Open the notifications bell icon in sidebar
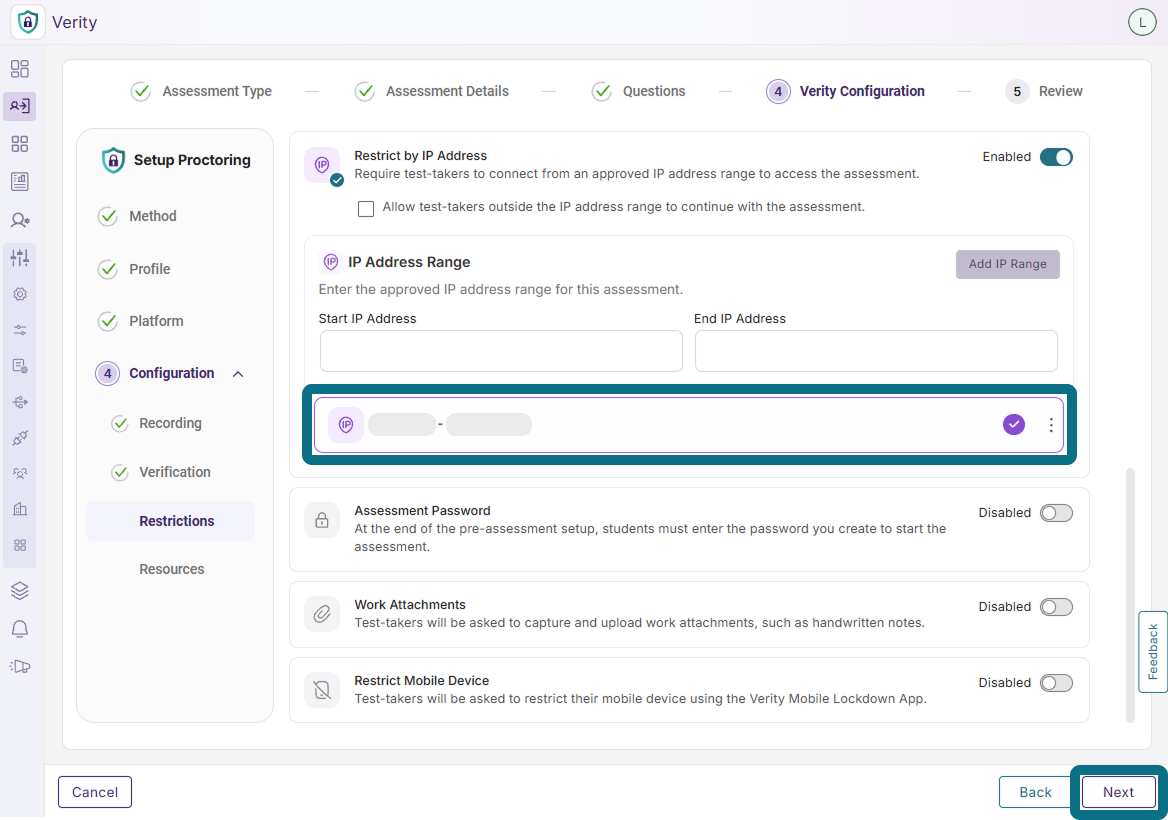1168x820 pixels. (20, 629)
